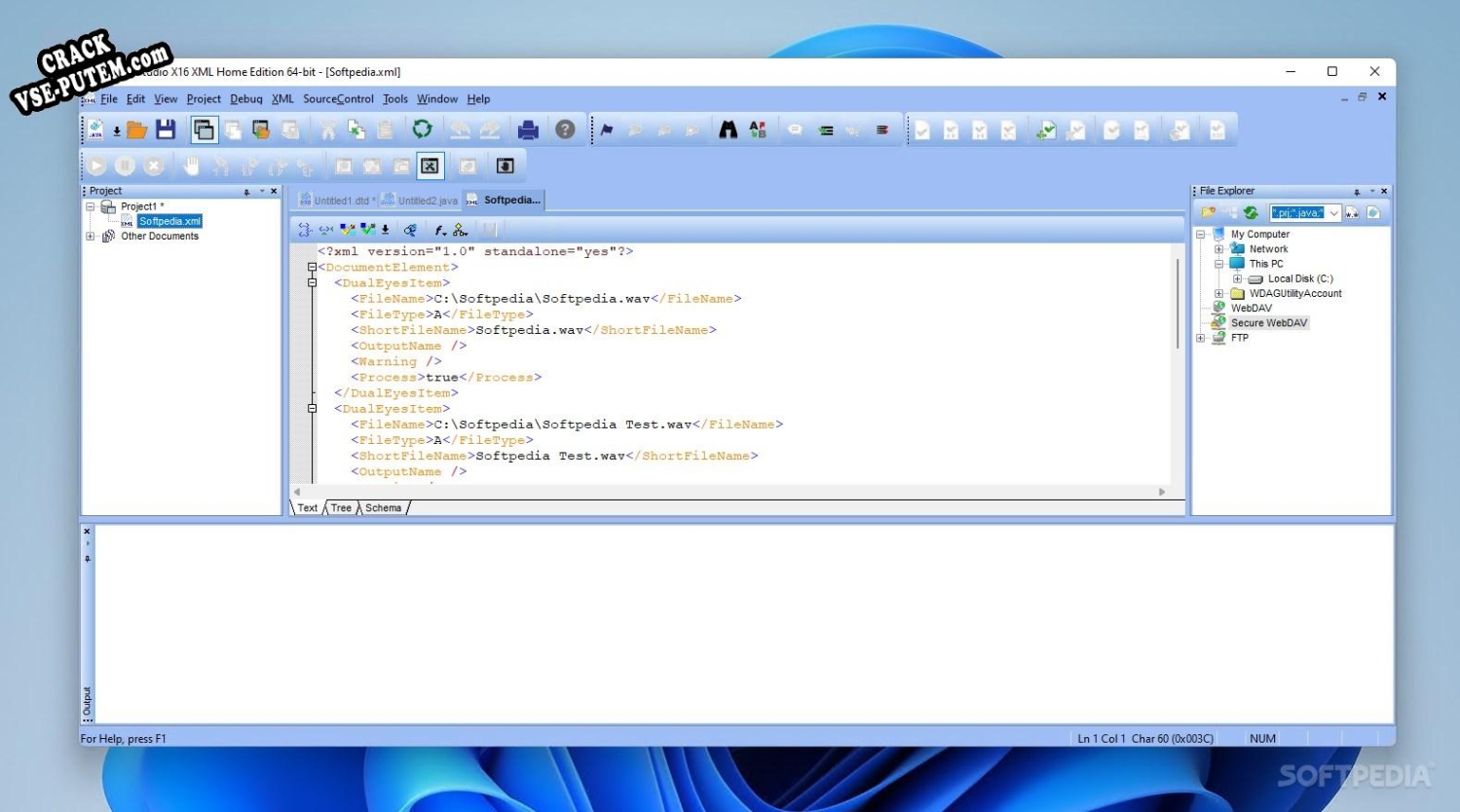Screen dimensions: 1460x812
Task: Click the hand debugger toolbar icon
Action: coord(191,166)
